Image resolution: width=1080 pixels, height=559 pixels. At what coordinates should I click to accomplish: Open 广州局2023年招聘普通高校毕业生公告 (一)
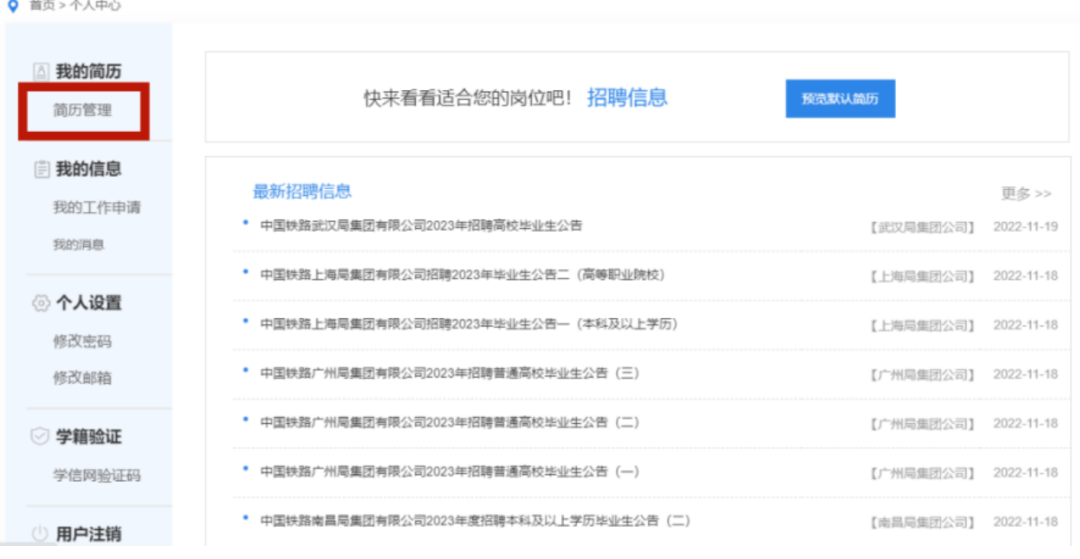[x=450, y=472]
